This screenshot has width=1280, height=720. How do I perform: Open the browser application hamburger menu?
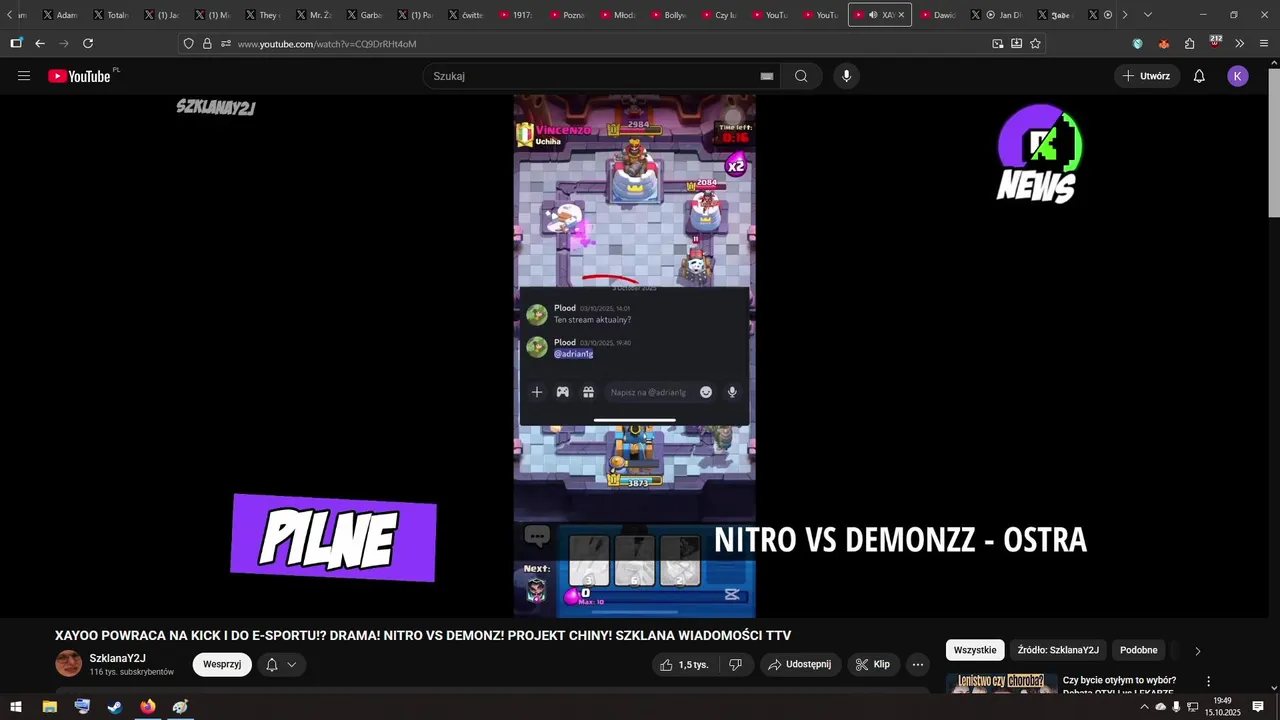tap(1264, 43)
